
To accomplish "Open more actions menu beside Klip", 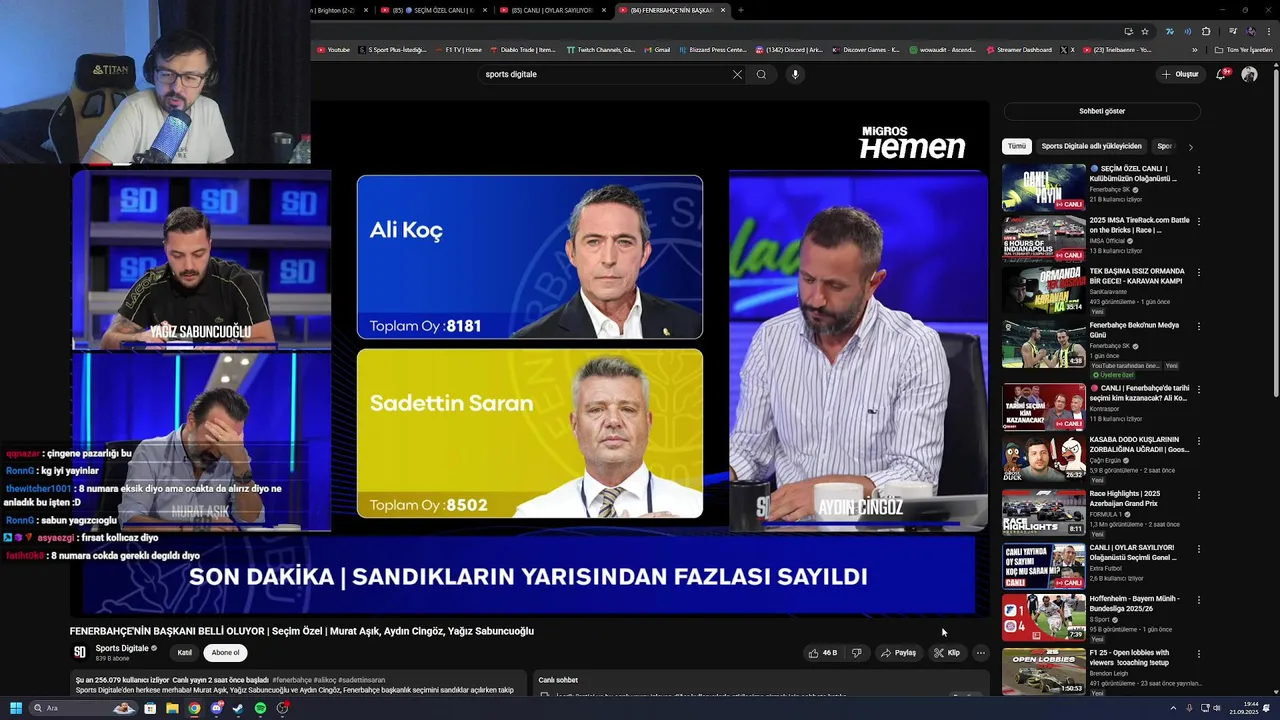I will coord(980,653).
